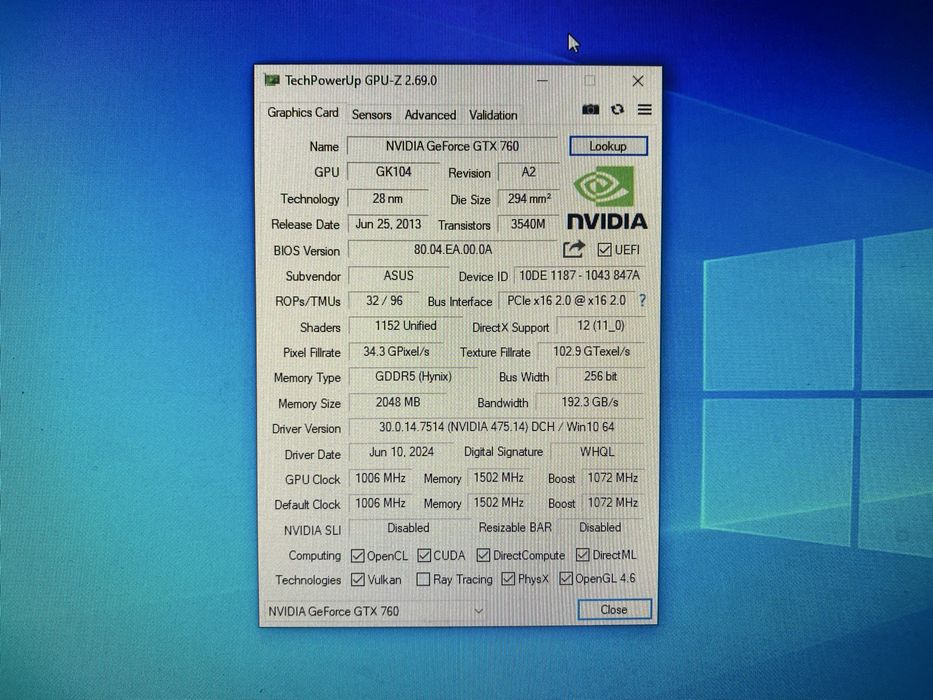
Task: Click the Subvendor field ASUS
Action: pyautogui.click(x=398, y=276)
